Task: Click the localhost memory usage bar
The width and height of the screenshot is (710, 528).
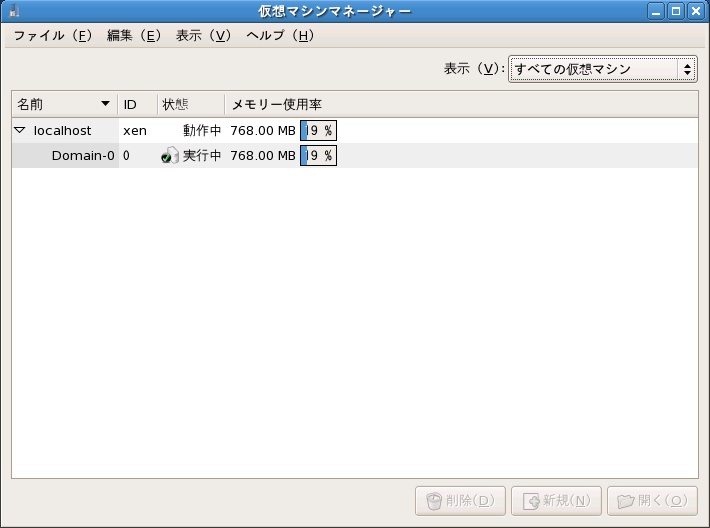Action: pyautogui.click(x=318, y=130)
